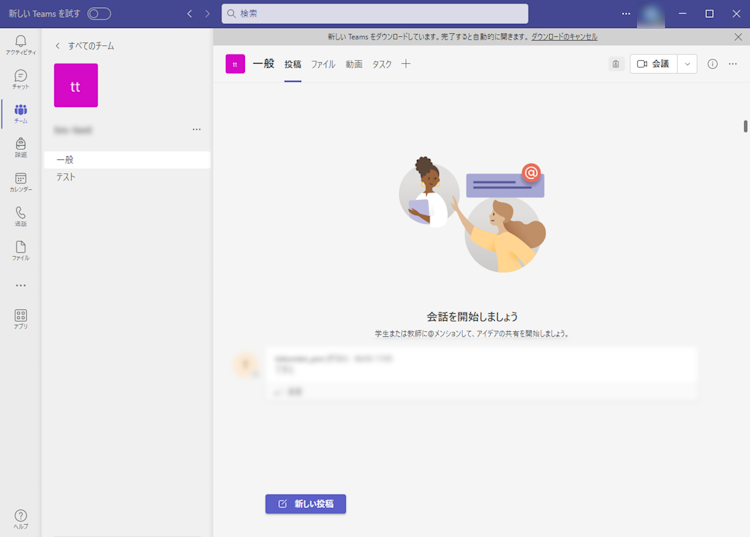
Task: Open the Calendar icon in sidebar
Action: pos(20,181)
